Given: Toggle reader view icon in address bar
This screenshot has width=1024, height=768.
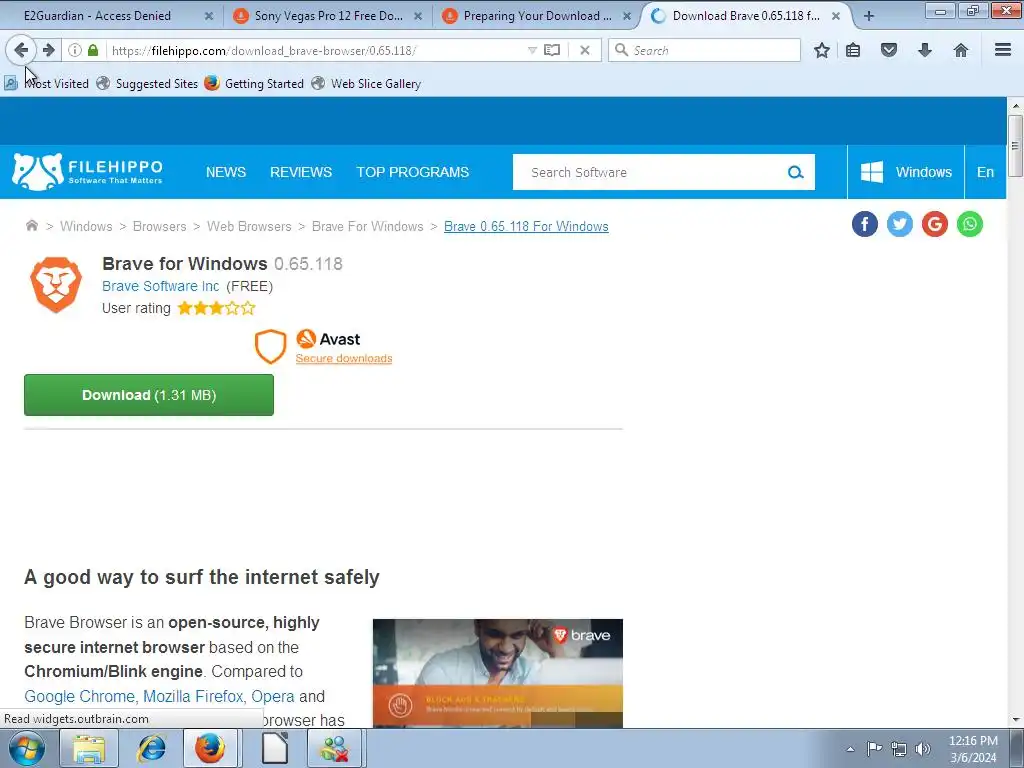Looking at the screenshot, I should click(552, 50).
